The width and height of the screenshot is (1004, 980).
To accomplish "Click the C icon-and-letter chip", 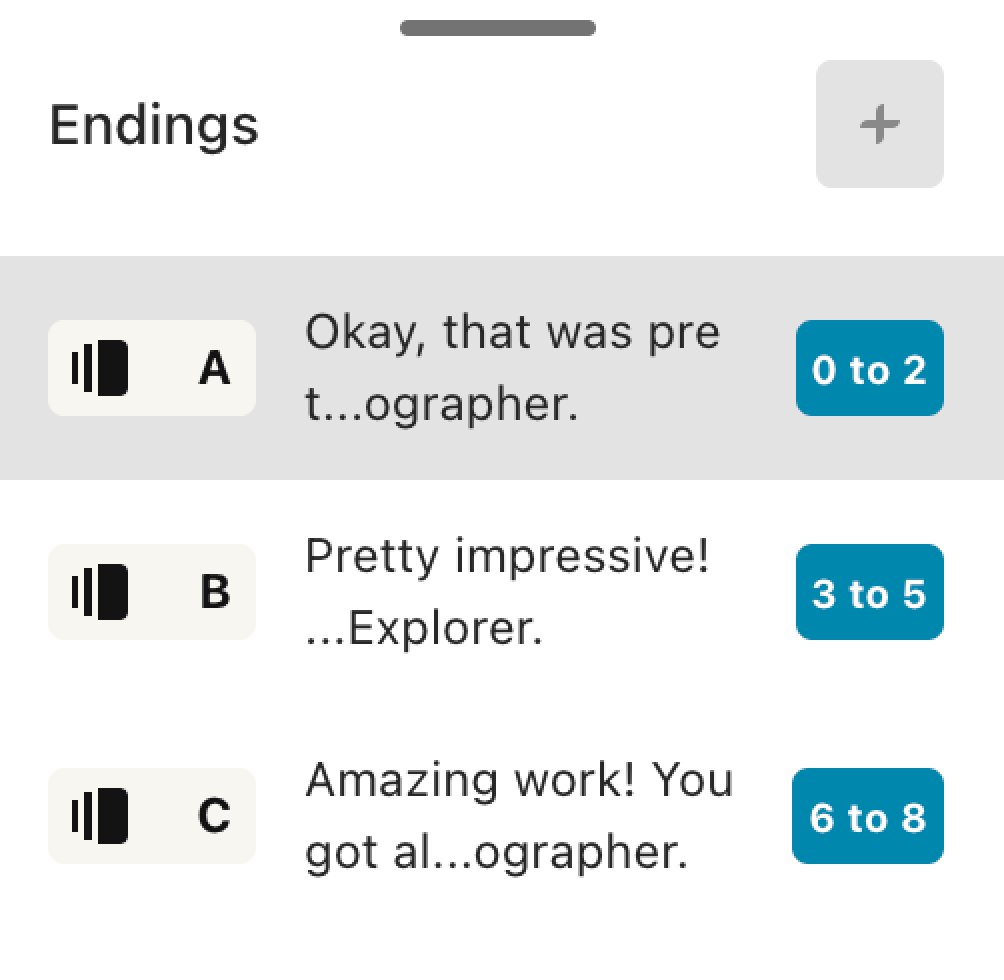I will pos(152,816).
